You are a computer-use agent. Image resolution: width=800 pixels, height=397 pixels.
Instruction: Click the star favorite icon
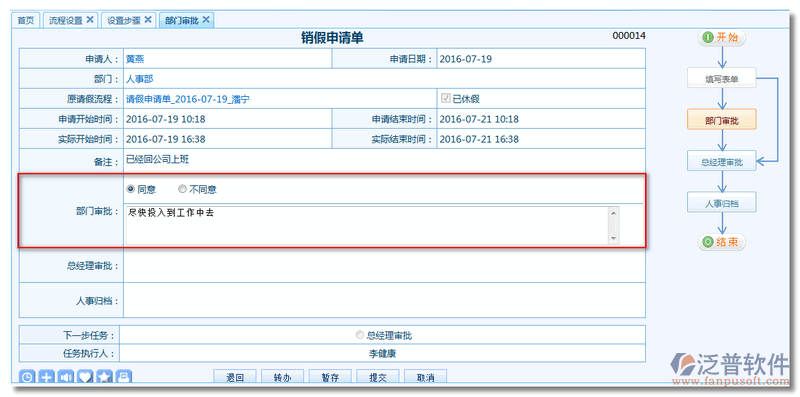(105, 377)
